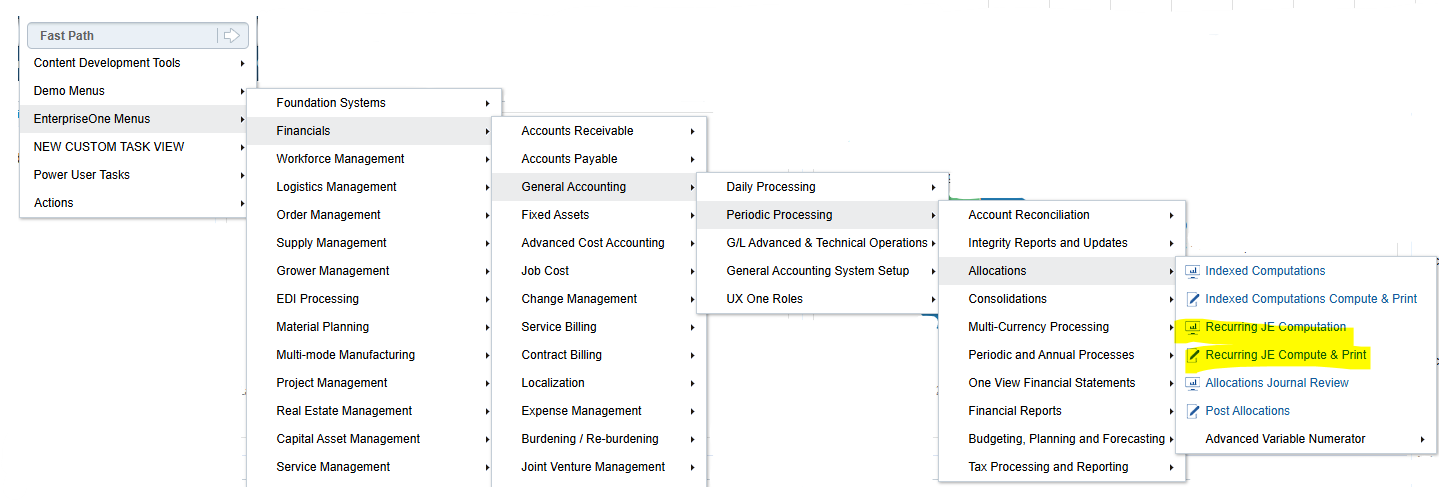The width and height of the screenshot is (1439, 500).
Task: Click the Recurring JE Computation chart icon
Action: 1192,327
